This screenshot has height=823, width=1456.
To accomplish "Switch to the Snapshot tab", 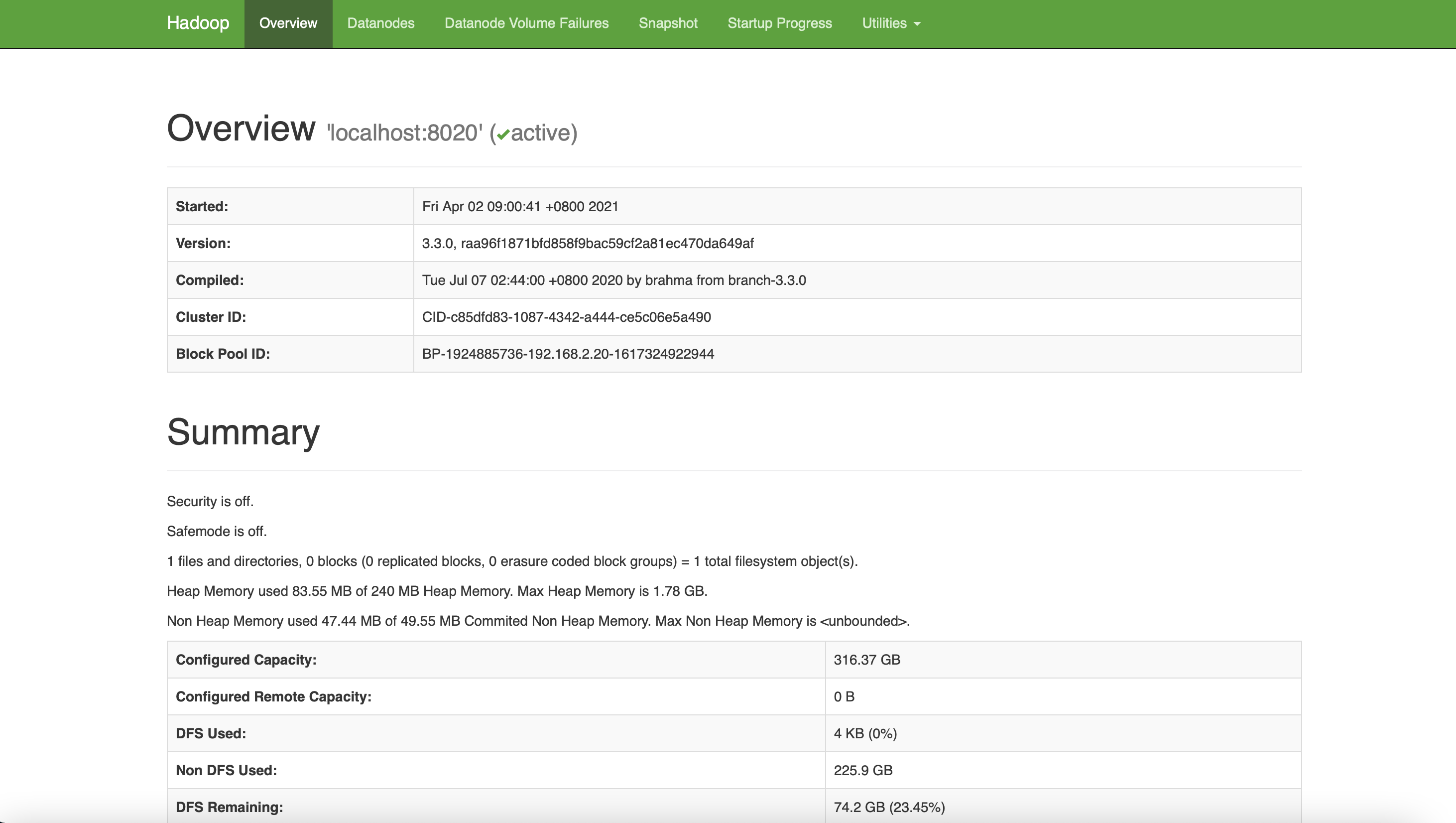I will (x=668, y=23).
